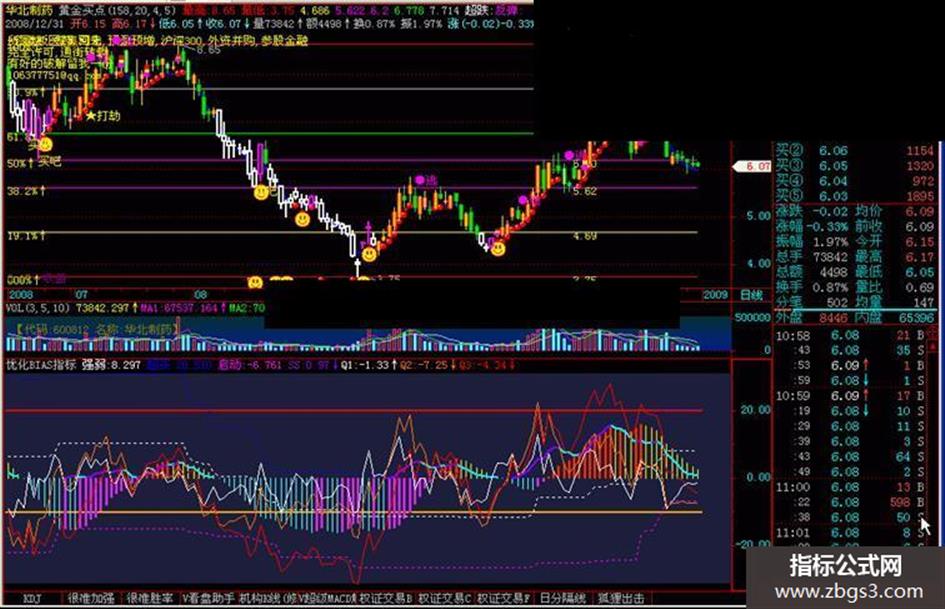Click the 今开 6.15 value
Viewport: 945px width, 609px height.
pyautogui.click(x=919, y=242)
